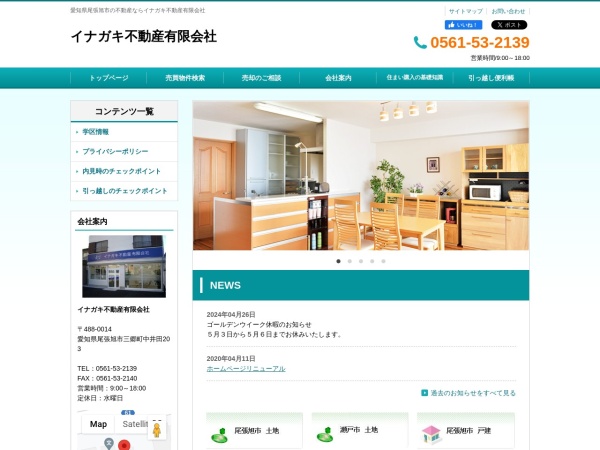600x450 pixels.
Task: Click the green land icon for 瀬戸市 土地
Action: pyautogui.click(x=325, y=434)
